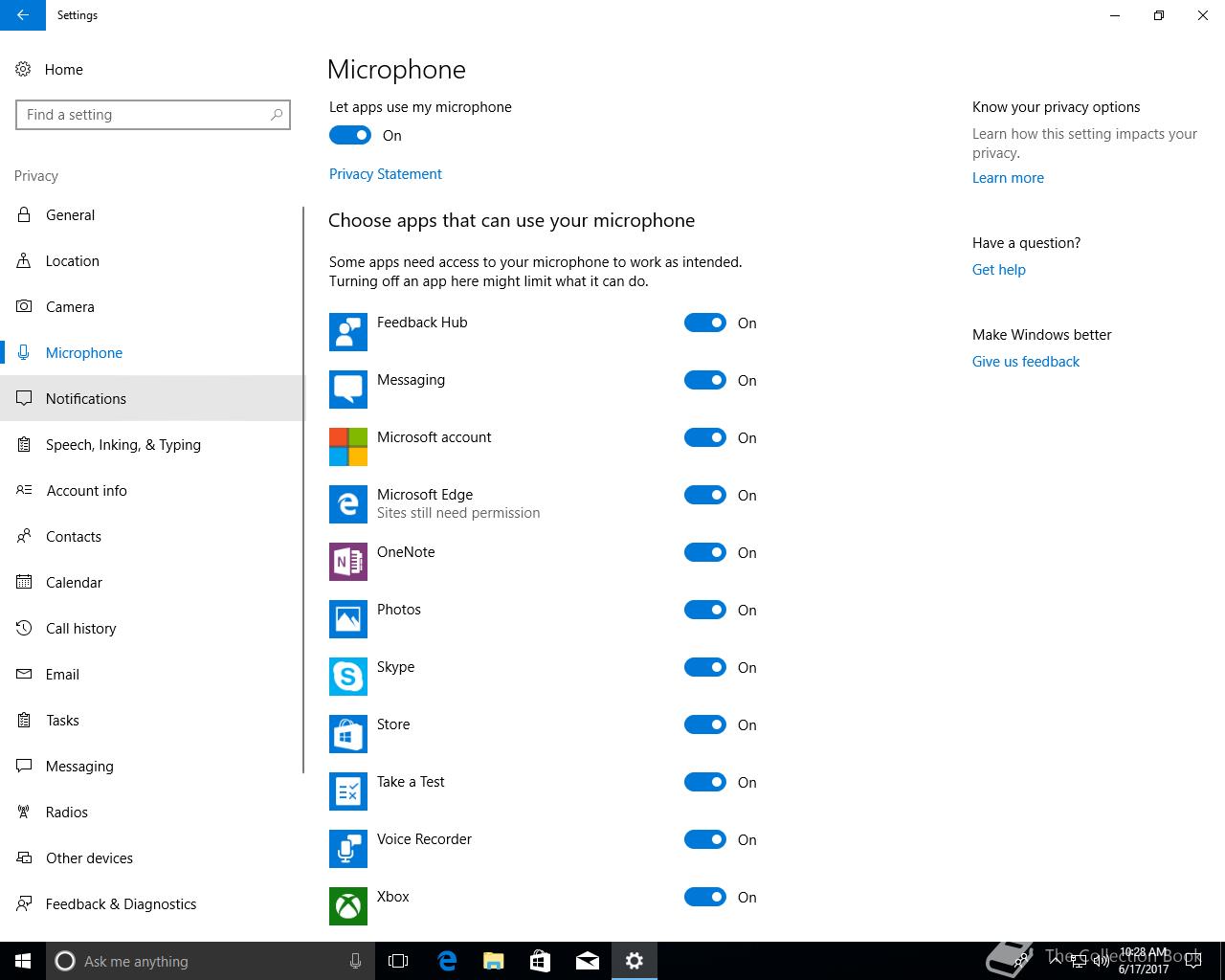The image size is (1225, 980).
Task: Click the OneNote app icon
Action: (x=348, y=562)
